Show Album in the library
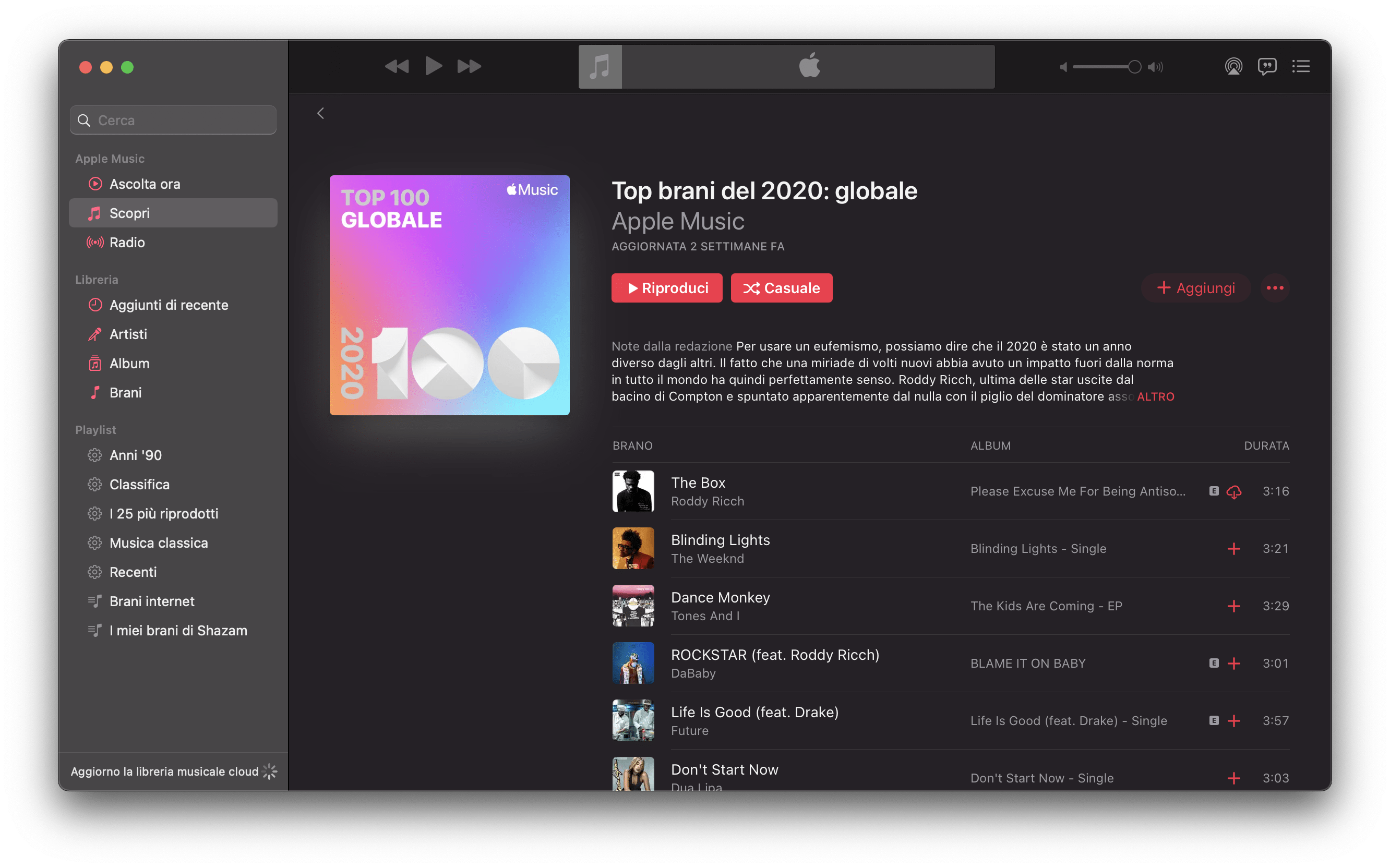 (x=173, y=364)
